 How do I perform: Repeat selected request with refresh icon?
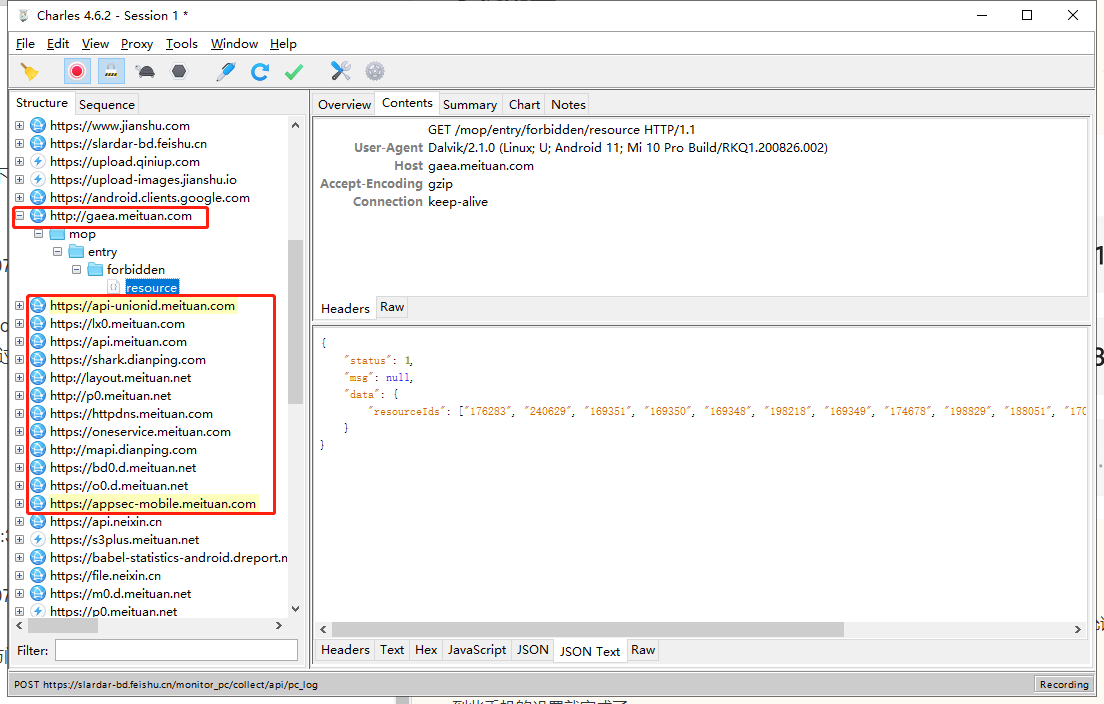(260, 71)
